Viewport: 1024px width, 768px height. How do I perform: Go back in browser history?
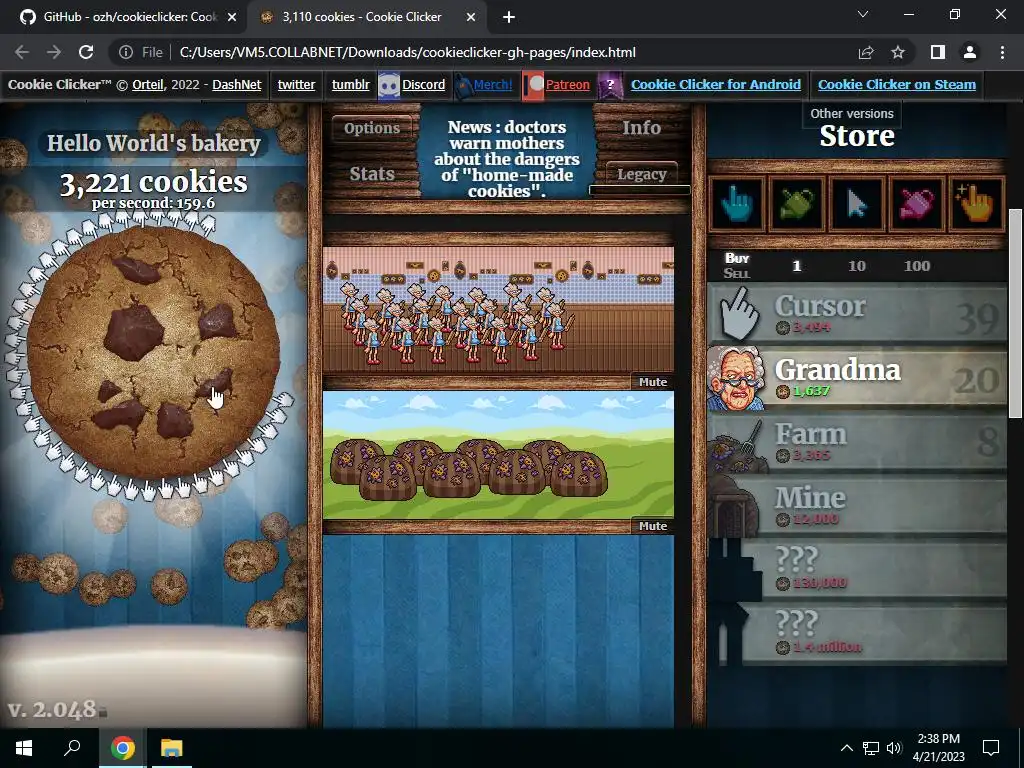(22, 52)
